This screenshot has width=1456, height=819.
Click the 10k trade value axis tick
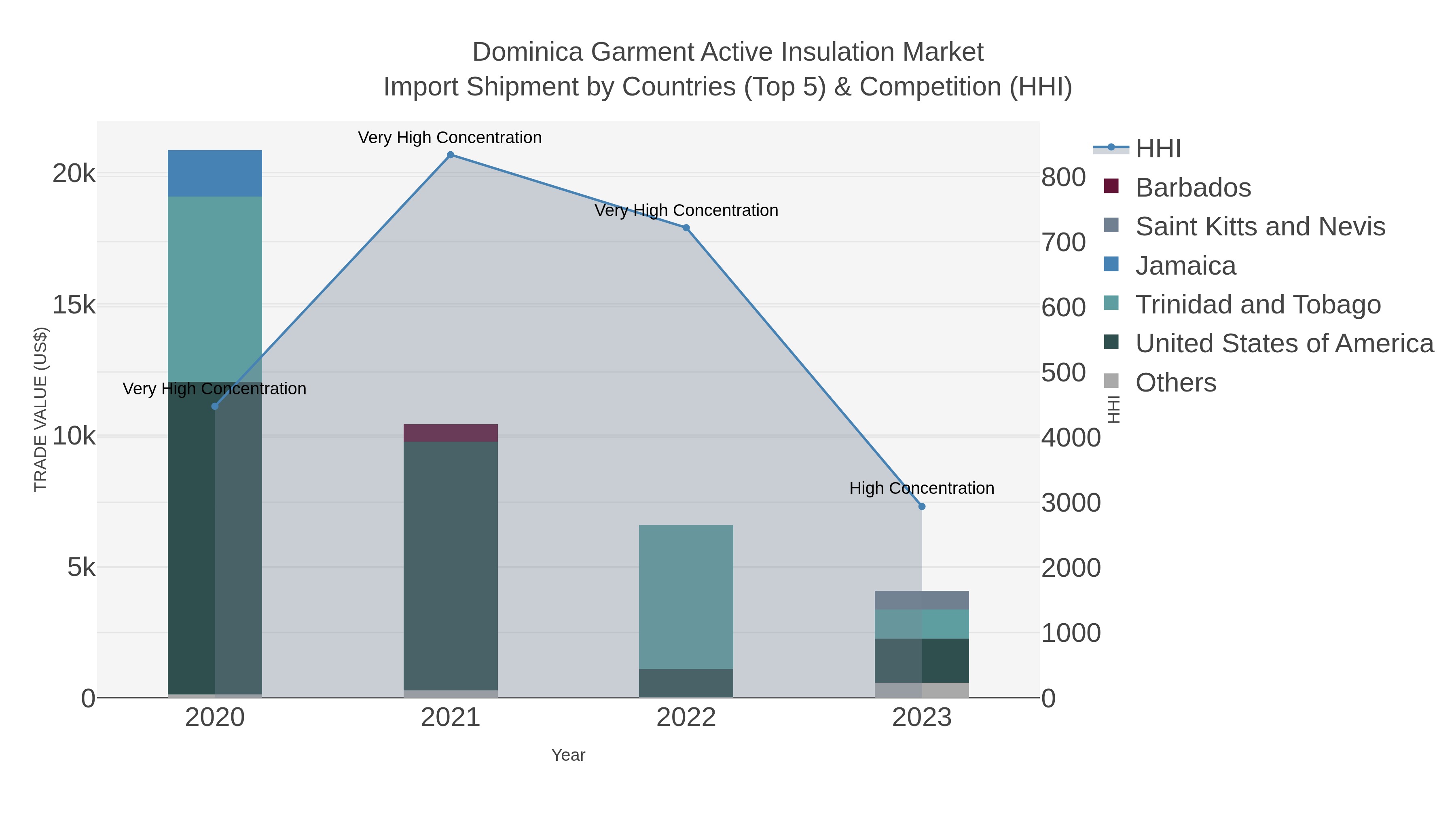pos(74,436)
